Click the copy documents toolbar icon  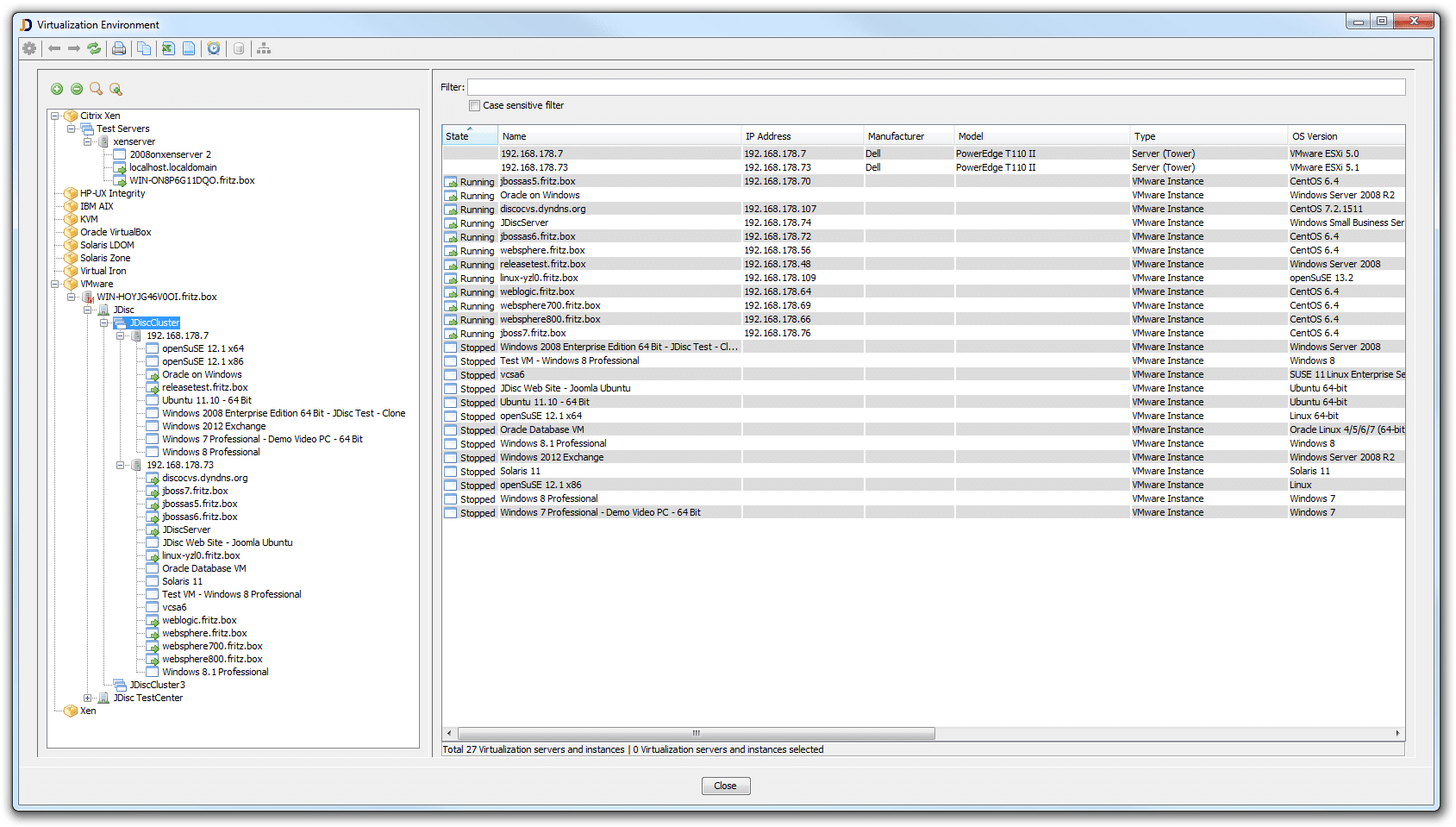[144, 49]
